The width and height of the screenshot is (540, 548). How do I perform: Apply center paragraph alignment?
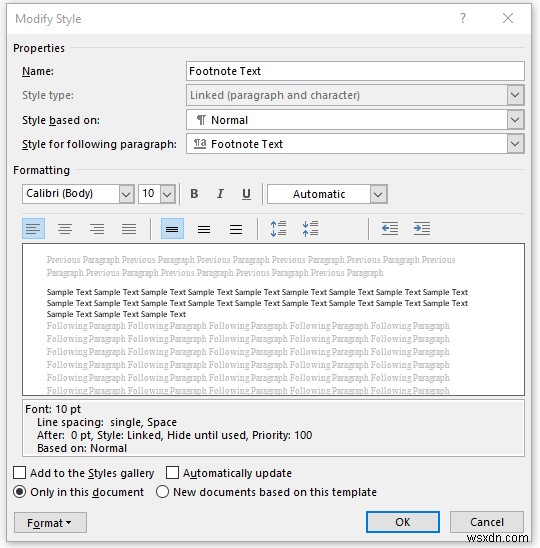click(65, 229)
